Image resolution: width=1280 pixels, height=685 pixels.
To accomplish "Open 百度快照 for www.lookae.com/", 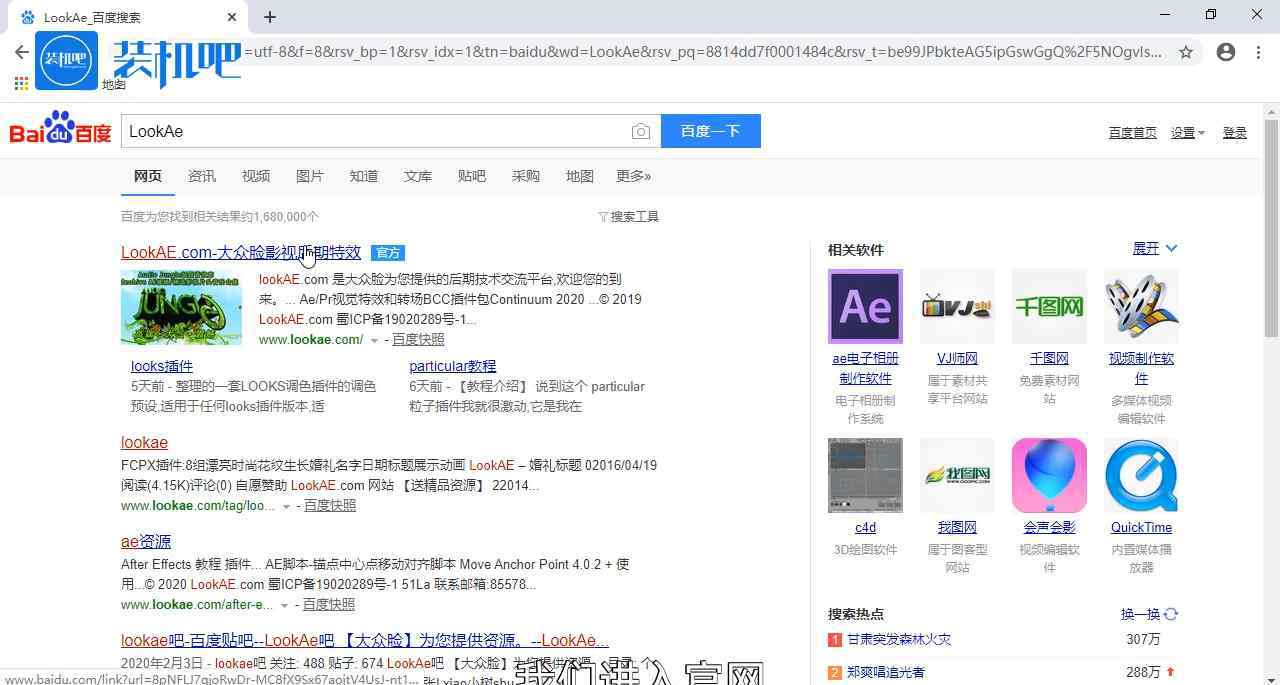I will [418, 340].
